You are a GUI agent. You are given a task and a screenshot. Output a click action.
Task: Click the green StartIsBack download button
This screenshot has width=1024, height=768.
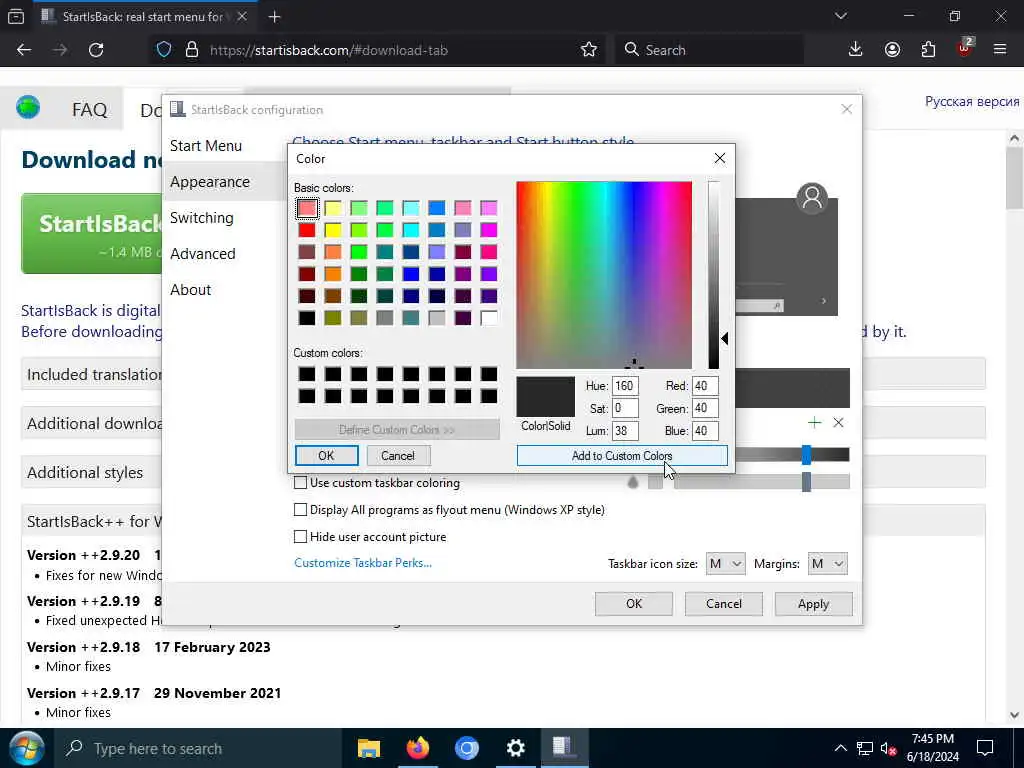pos(92,233)
